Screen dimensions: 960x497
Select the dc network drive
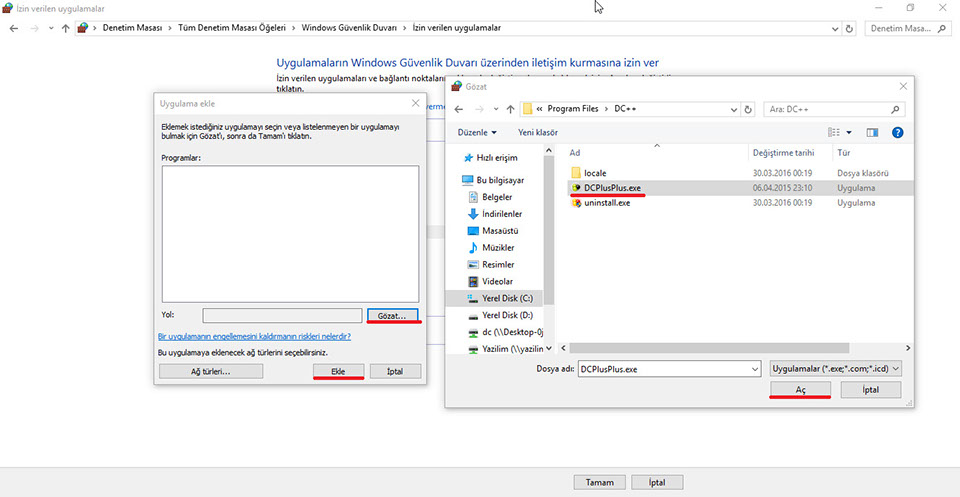pyautogui.click(x=512, y=332)
